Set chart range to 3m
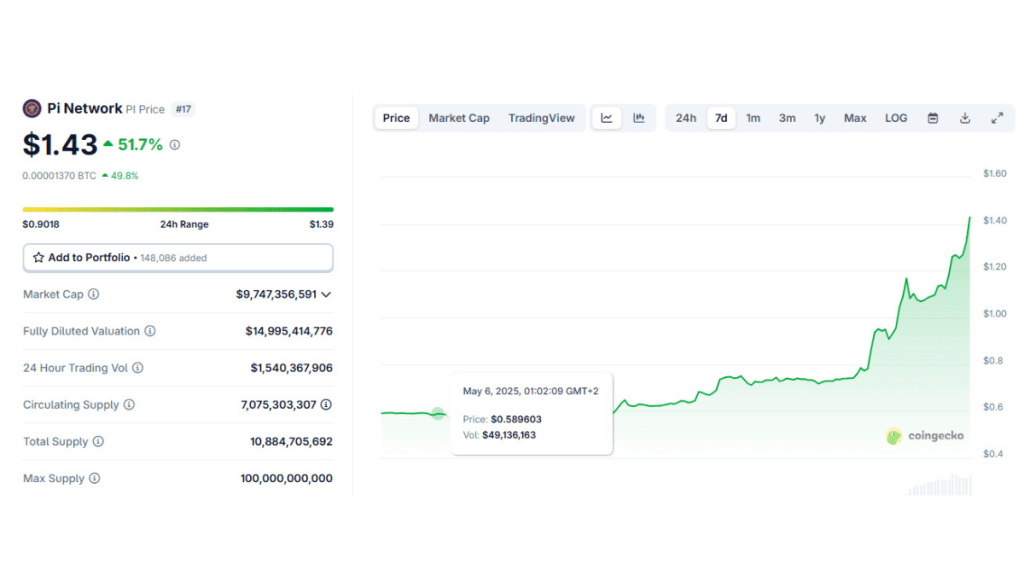Viewport: 1024px width, 576px height. [787, 118]
